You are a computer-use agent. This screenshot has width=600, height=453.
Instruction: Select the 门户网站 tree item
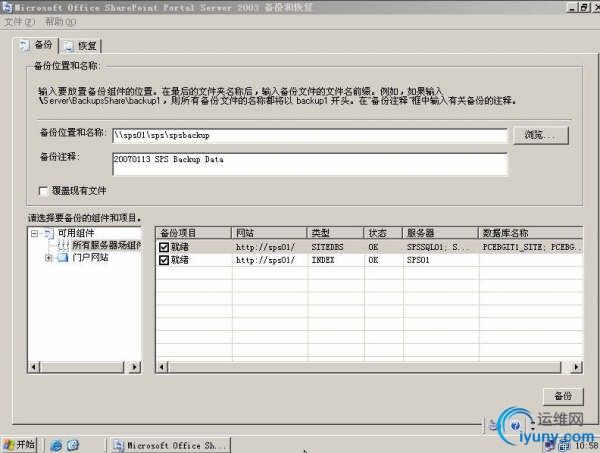[x=90, y=257]
